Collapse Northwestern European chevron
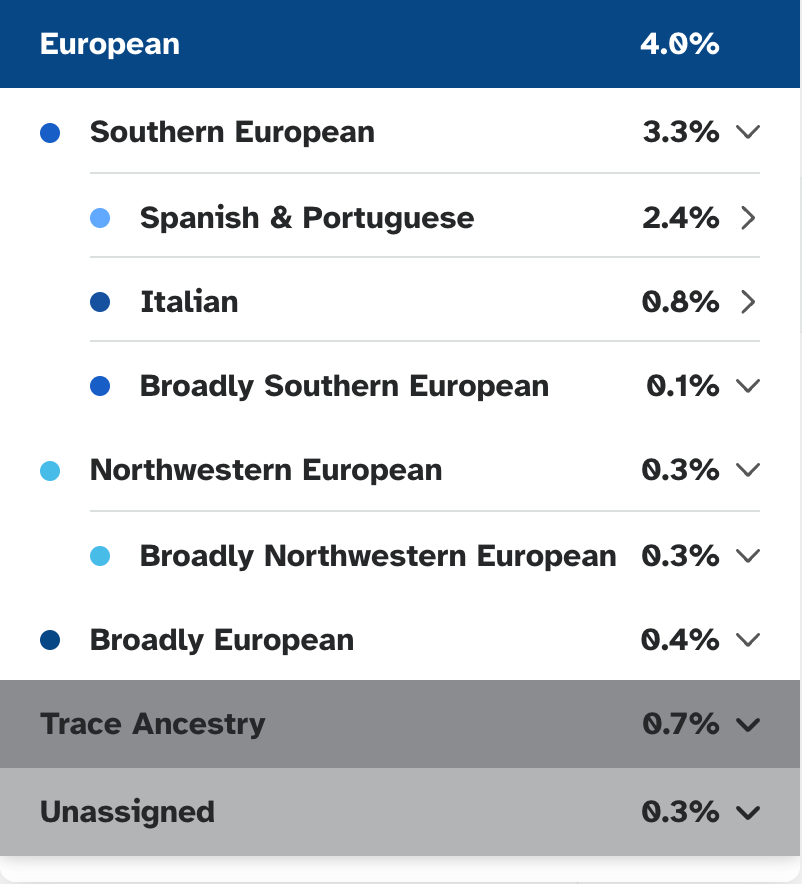This screenshot has width=802, height=884. coord(748,470)
